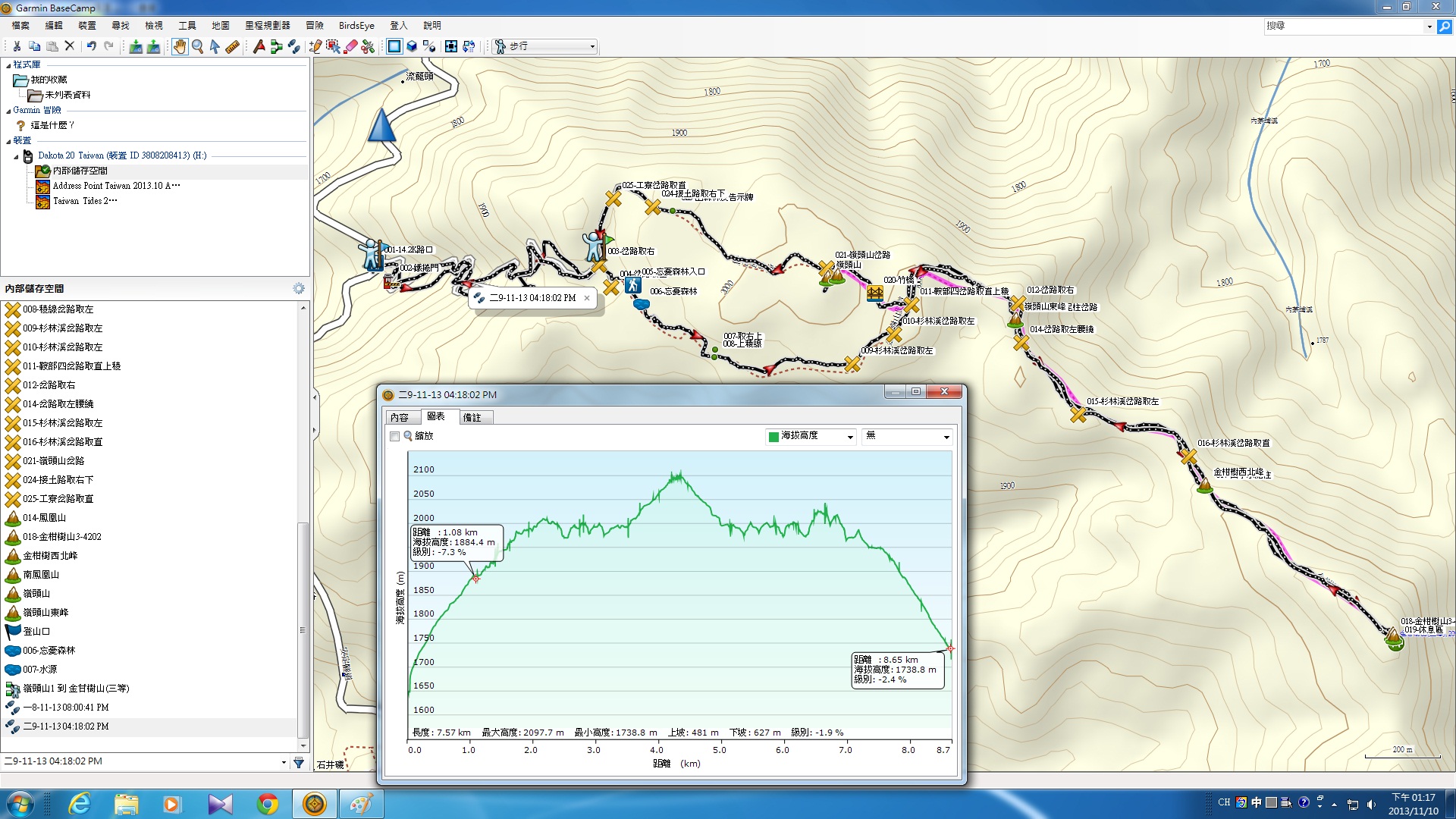
Task: Click the full screen map icon
Action: 451,46
